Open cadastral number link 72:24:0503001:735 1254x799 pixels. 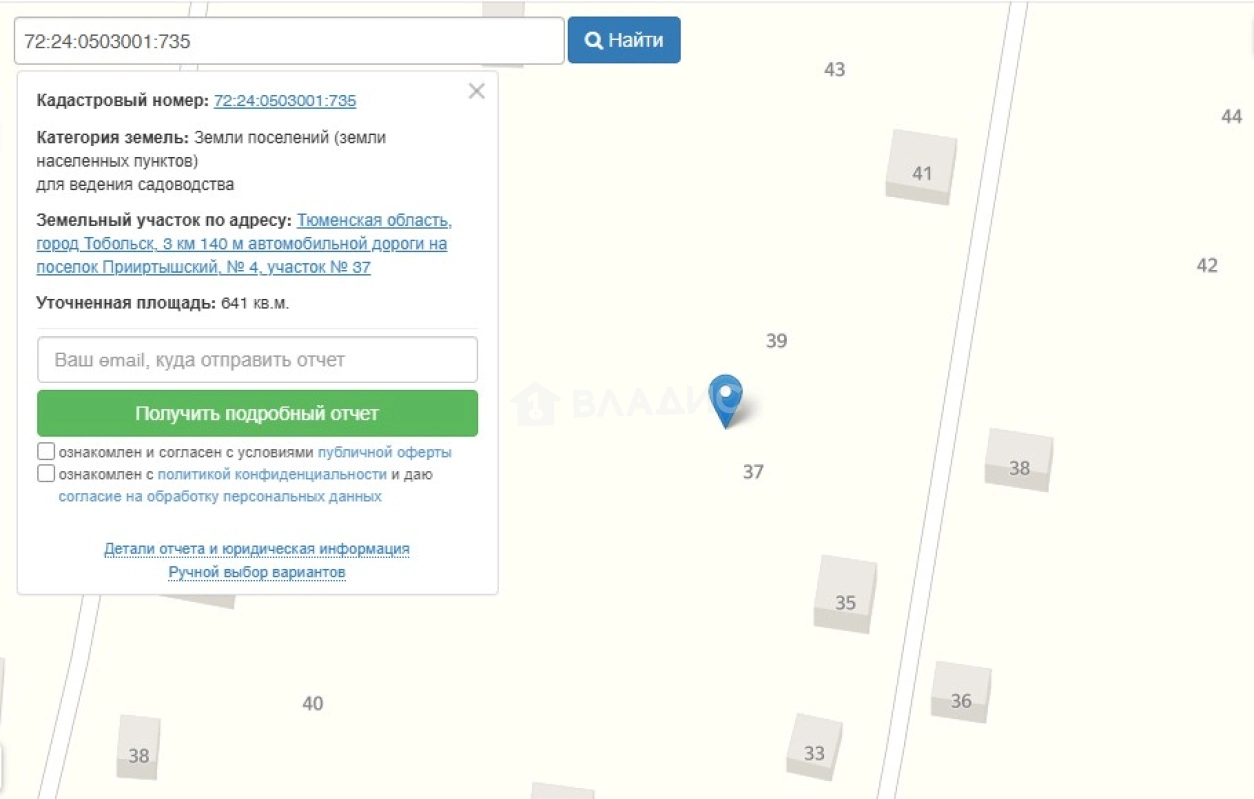click(x=285, y=100)
